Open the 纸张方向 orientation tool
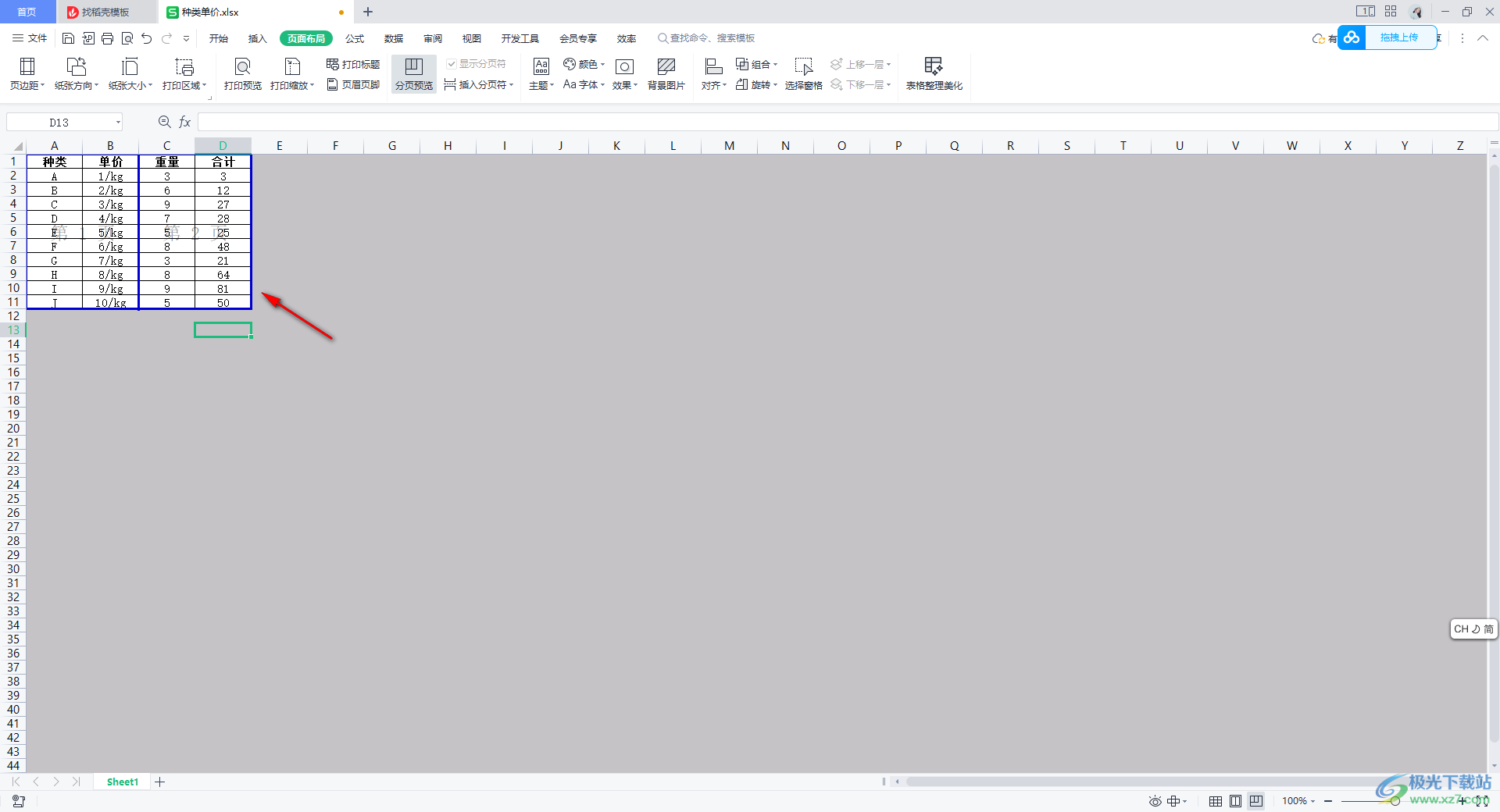Viewport: 1500px width, 812px height. (x=77, y=74)
